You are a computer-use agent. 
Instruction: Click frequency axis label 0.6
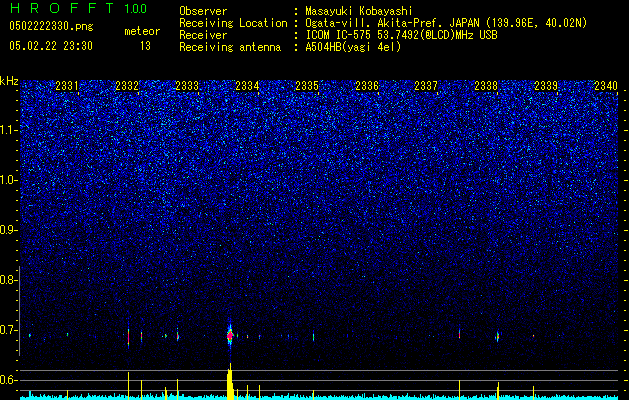[x=9, y=380]
